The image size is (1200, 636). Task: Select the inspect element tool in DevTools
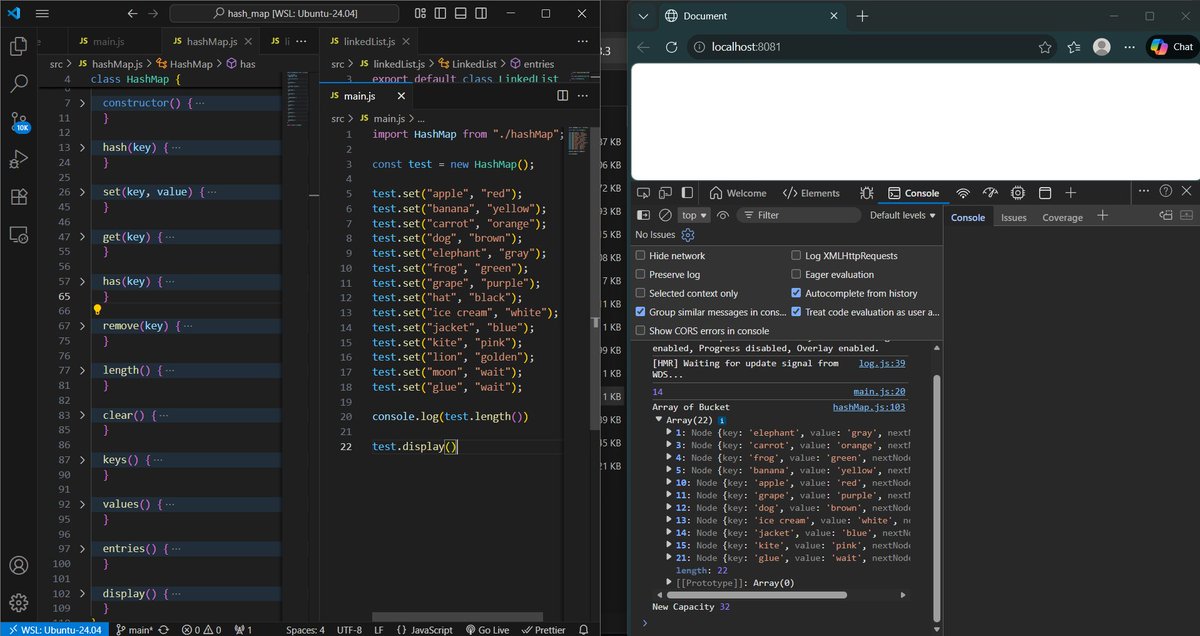[645, 193]
